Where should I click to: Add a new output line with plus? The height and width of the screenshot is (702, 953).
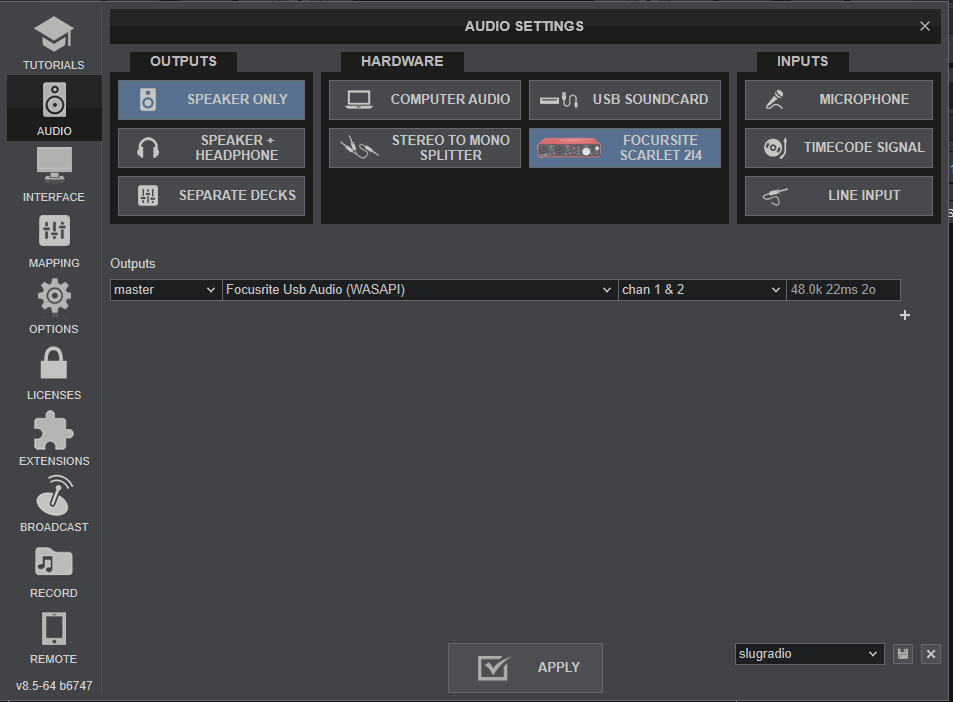click(905, 315)
